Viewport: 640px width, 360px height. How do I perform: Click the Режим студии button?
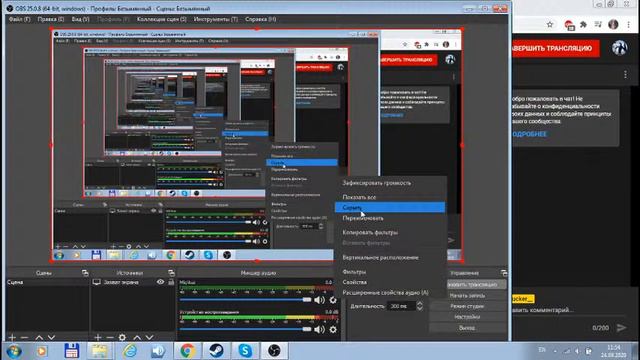[467, 306]
